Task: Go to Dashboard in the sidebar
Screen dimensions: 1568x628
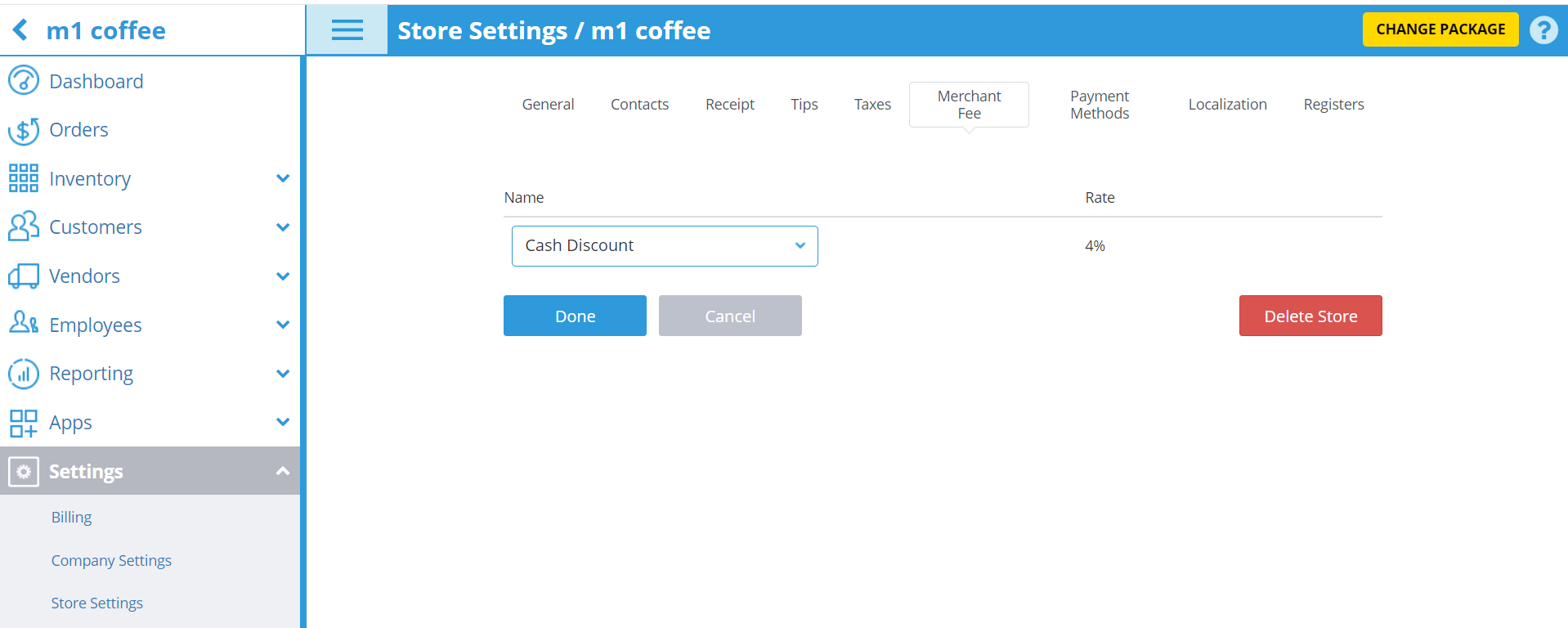Action: click(x=96, y=81)
